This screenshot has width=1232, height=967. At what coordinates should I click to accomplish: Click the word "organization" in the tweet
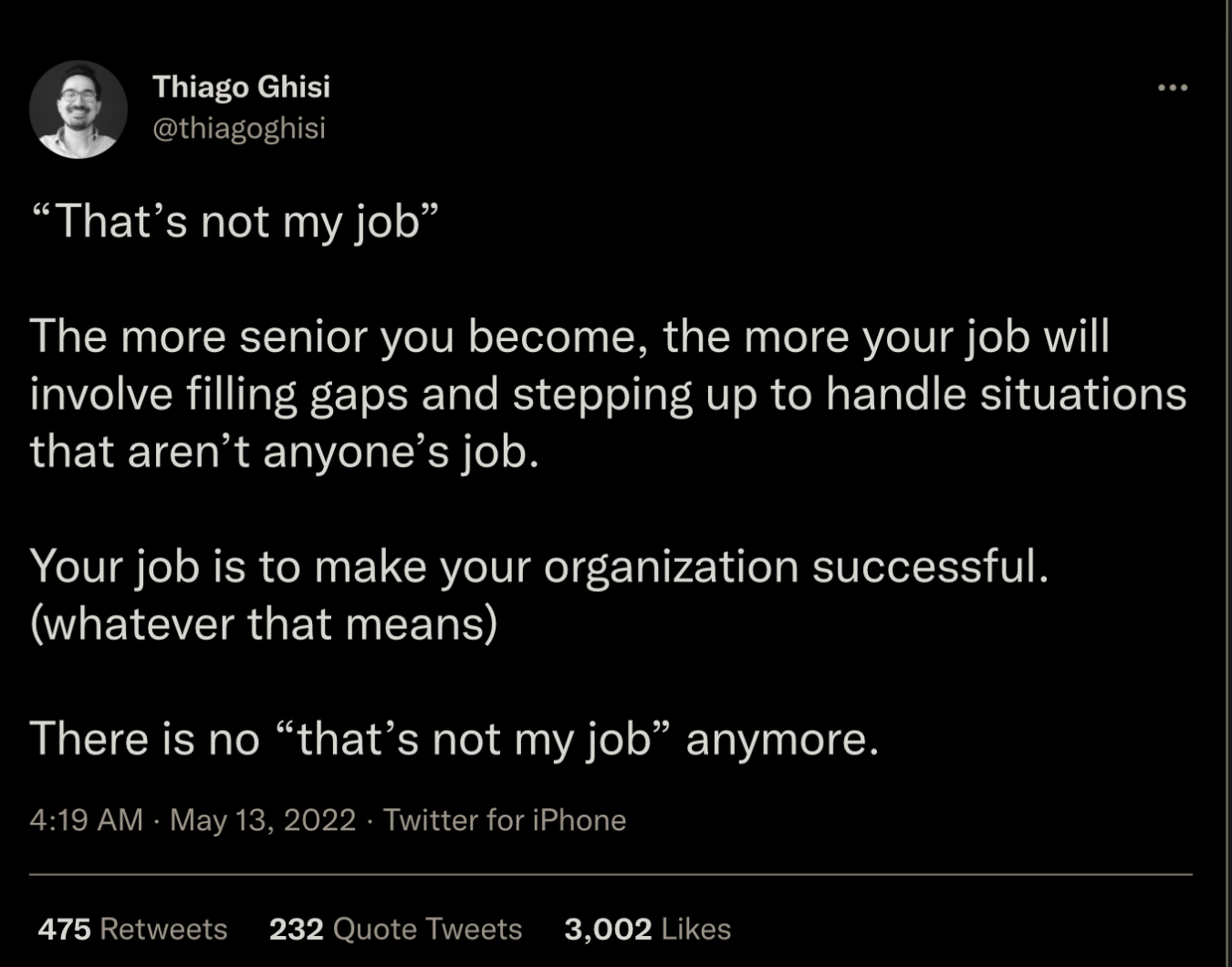[671, 567]
